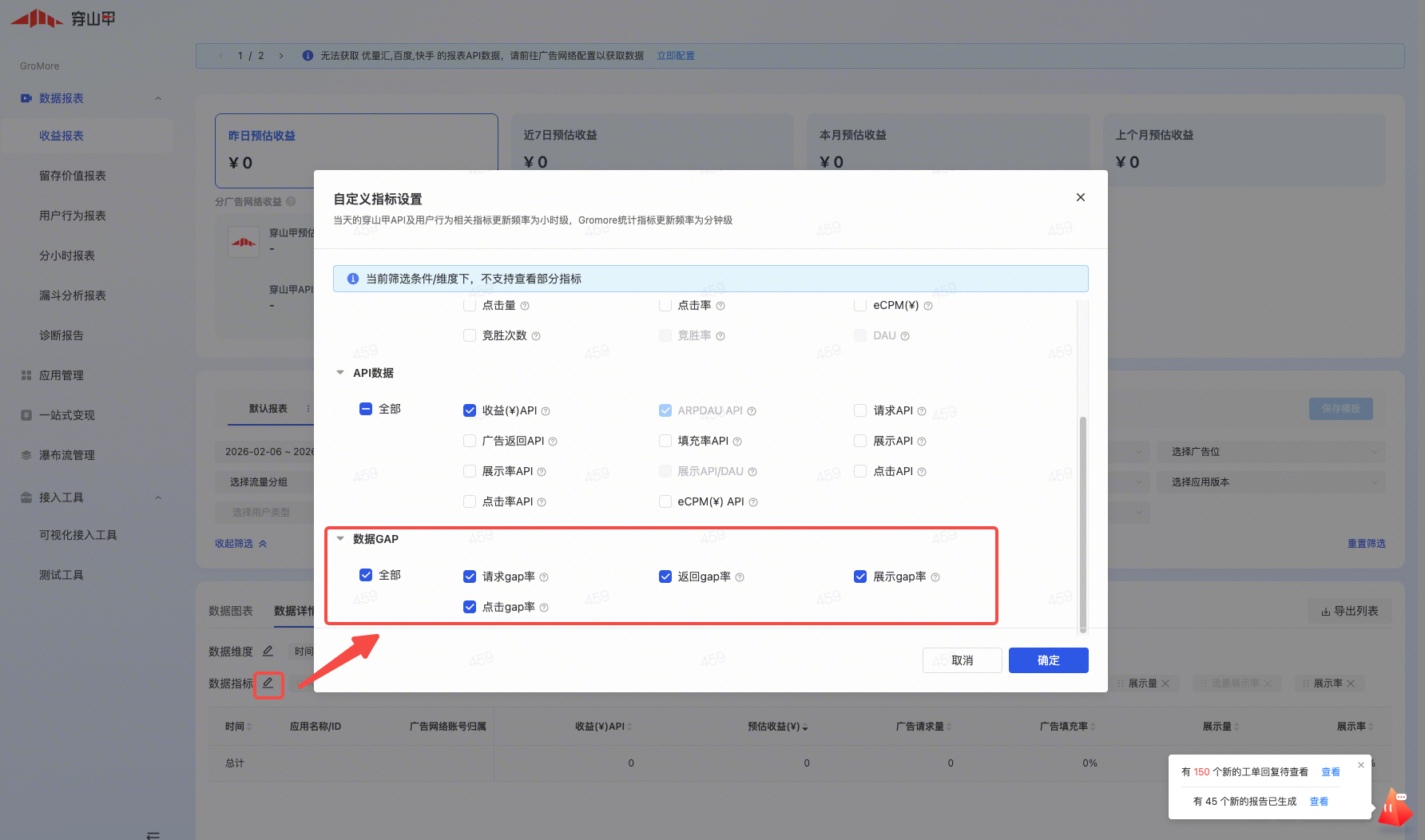The image size is (1425, 840).
Task: Open 漏斗分析报表 in the sidebar
Action: pos(73,295)
